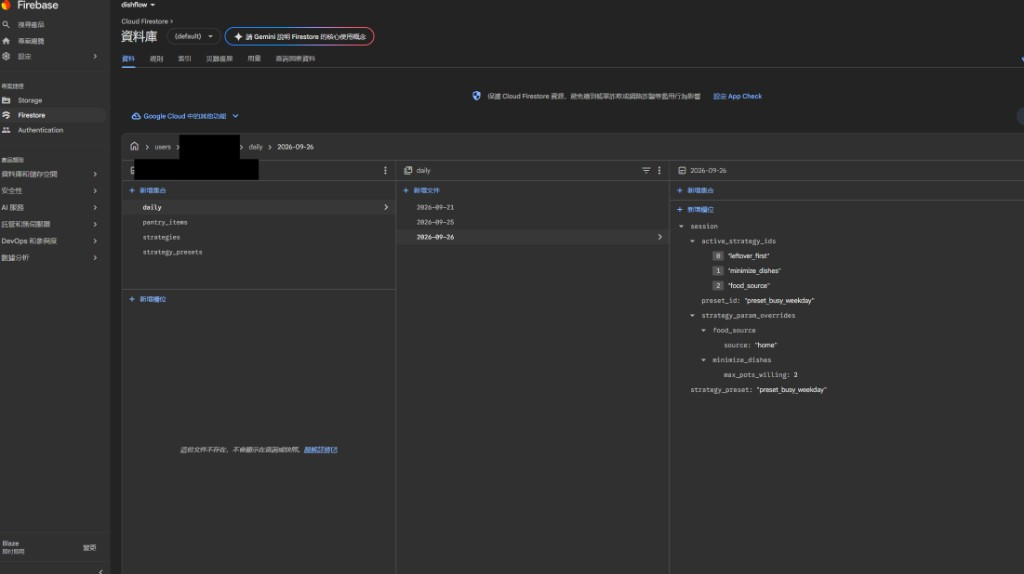Open project overview via home icon in sidebar
The width and height of the screenshot is (1024, 574).
6,40
